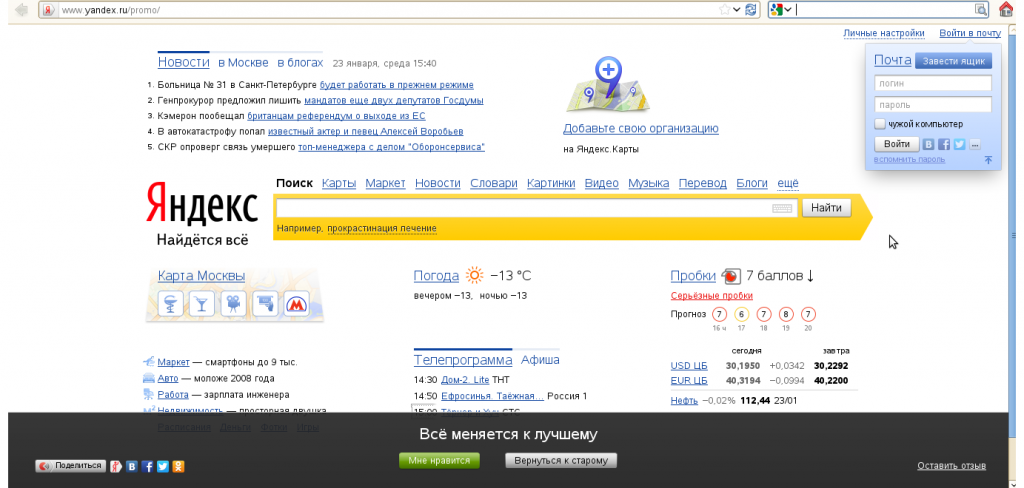
Task: Click the map pin Добавьте организацию image
Action: [x=607, y=85]
